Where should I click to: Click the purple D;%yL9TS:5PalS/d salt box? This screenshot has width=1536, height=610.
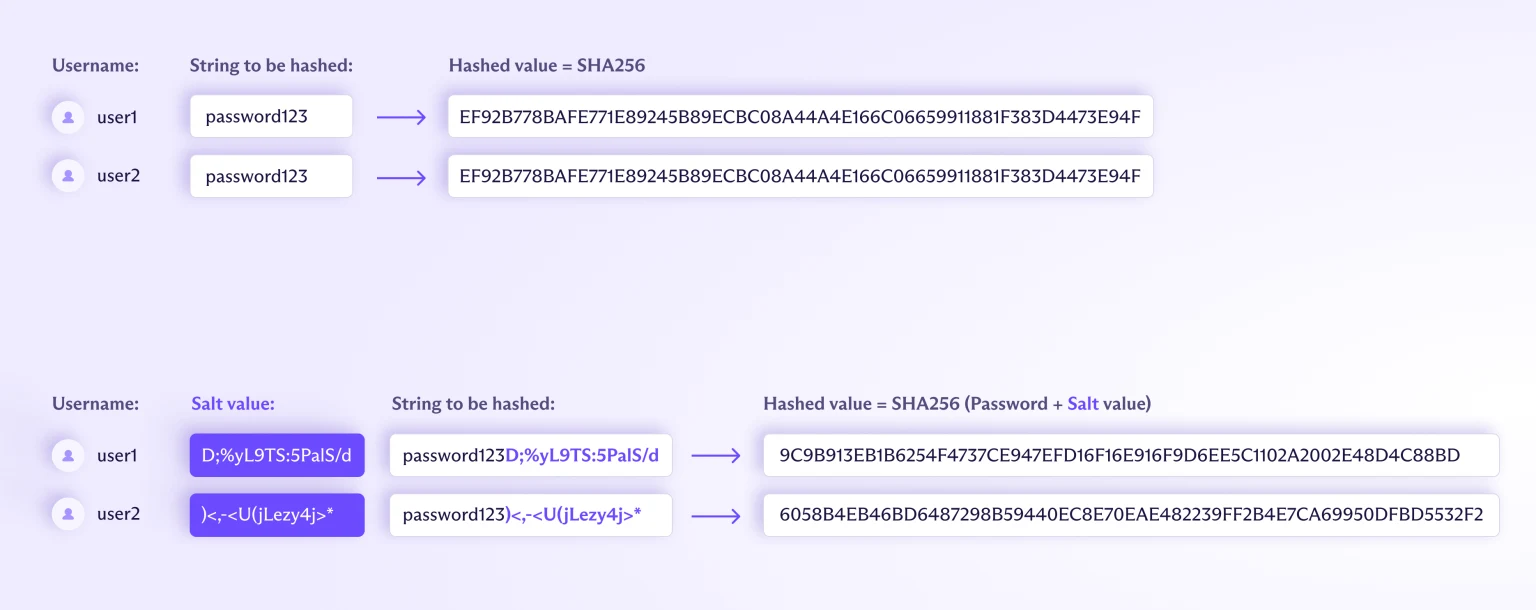(x=277, y=456)
